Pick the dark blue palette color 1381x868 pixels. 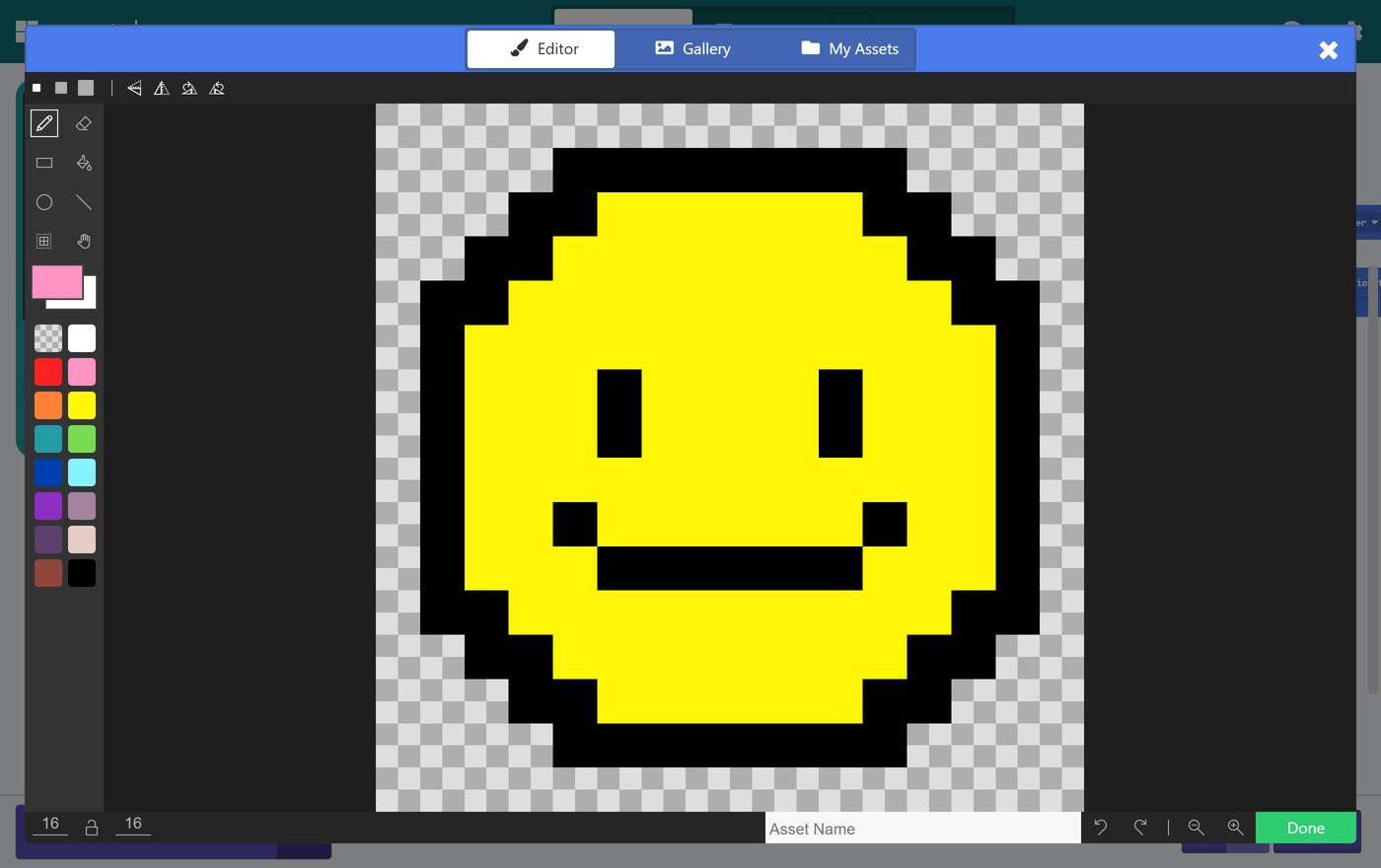pyautogui.click(x=48, y=472)
